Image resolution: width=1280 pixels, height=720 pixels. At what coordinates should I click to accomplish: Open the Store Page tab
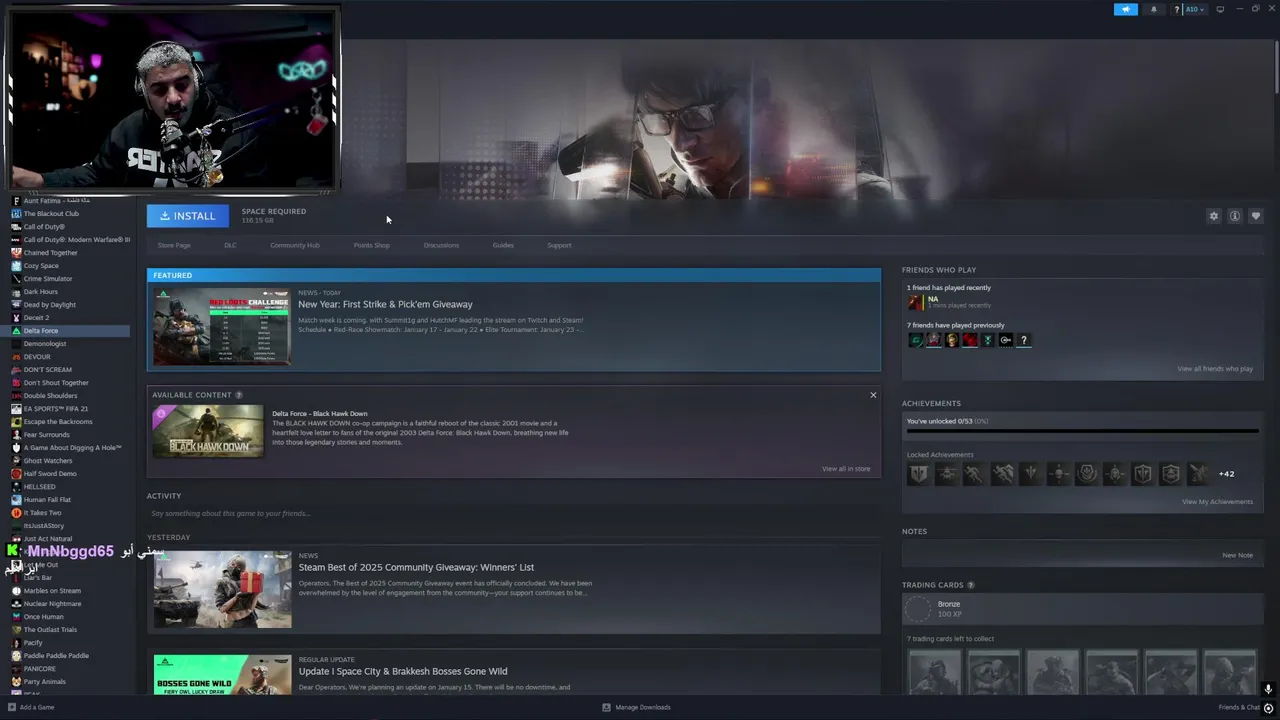click(174, 245)
